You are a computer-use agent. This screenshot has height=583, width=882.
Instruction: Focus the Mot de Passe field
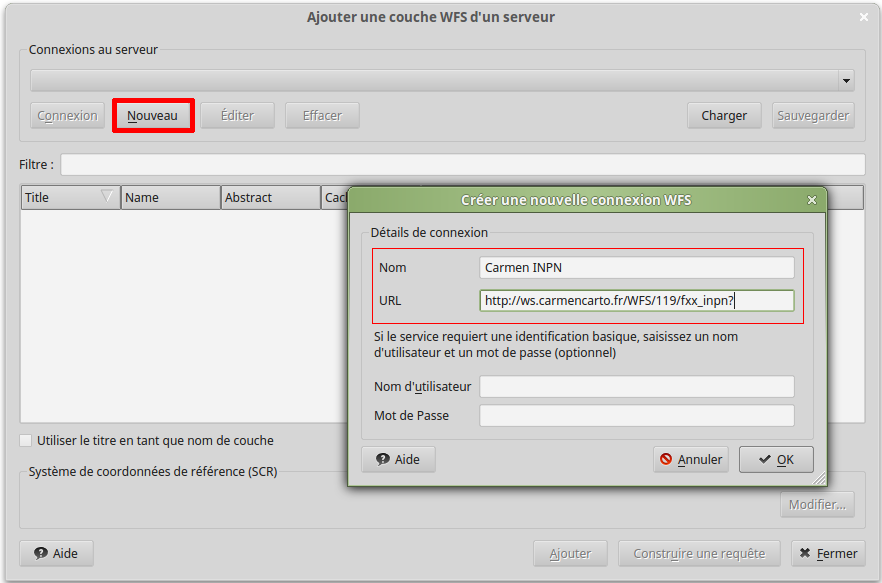(x=636, y=415)
